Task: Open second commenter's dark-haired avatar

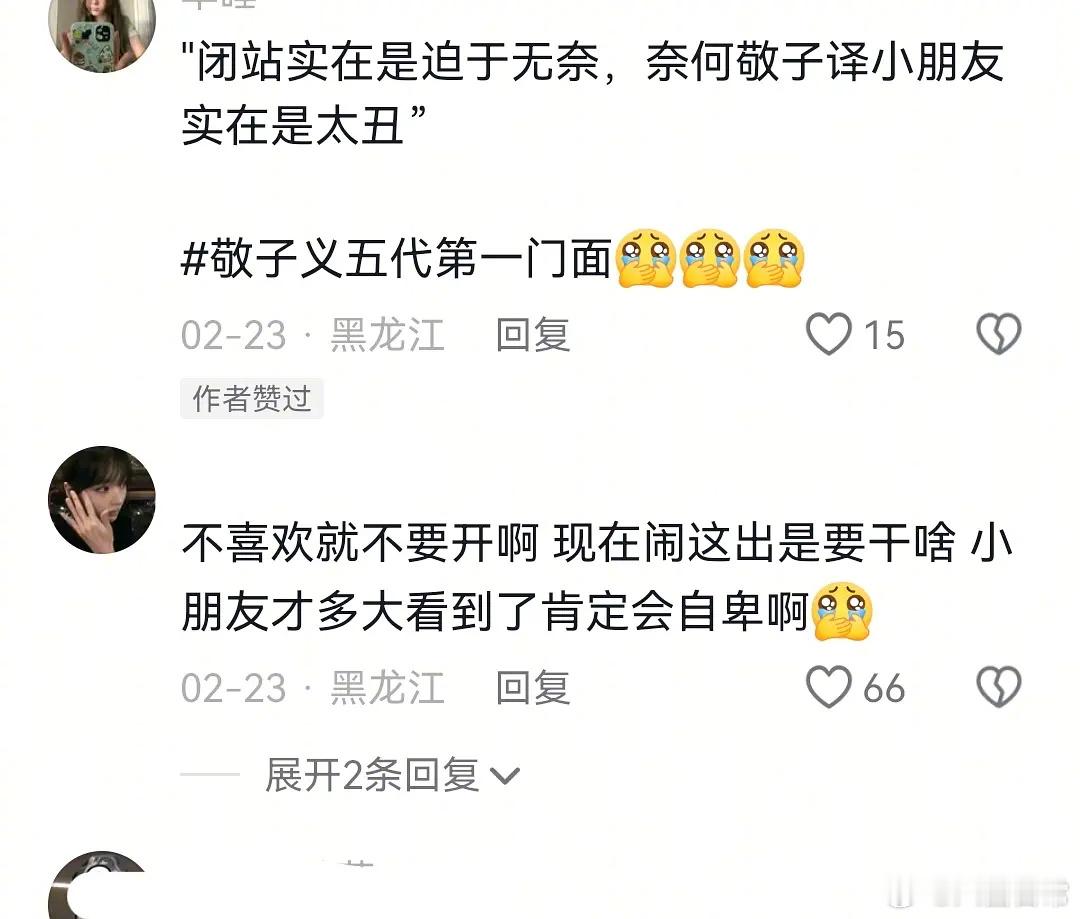Action: point(102,499)
